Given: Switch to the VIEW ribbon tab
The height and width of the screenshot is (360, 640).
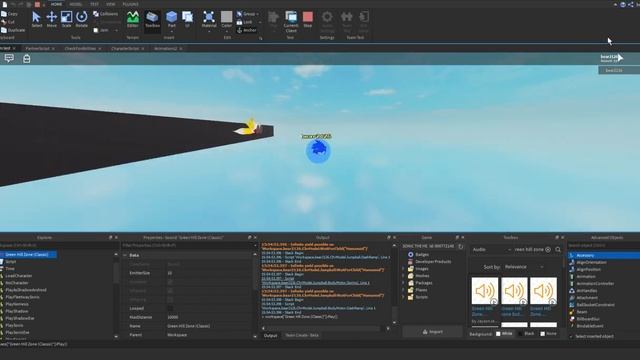Looking at the screenshot, I should point(111,4).
